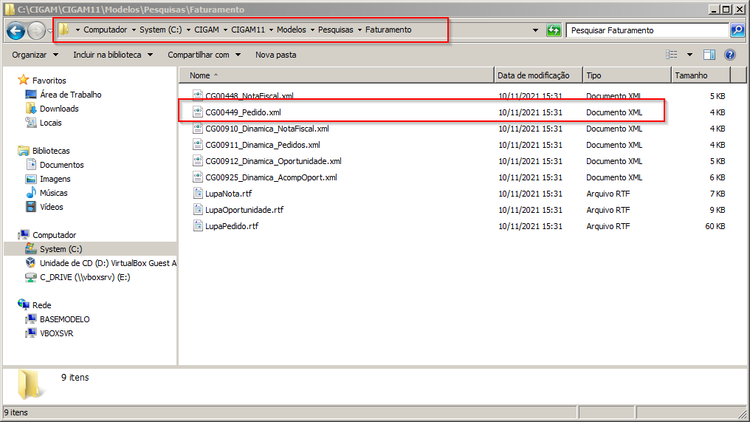Select CG00448_NotaFiscal.xml file name
This screenshot has height=422, width=750.
249,96
